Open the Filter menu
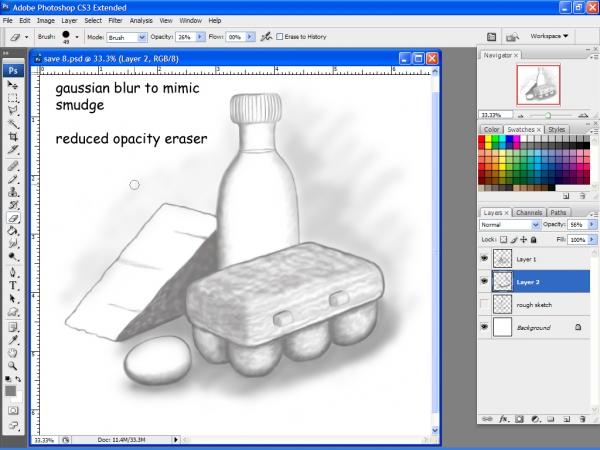Viewport: 600px width, 450px height. (115, 21)
